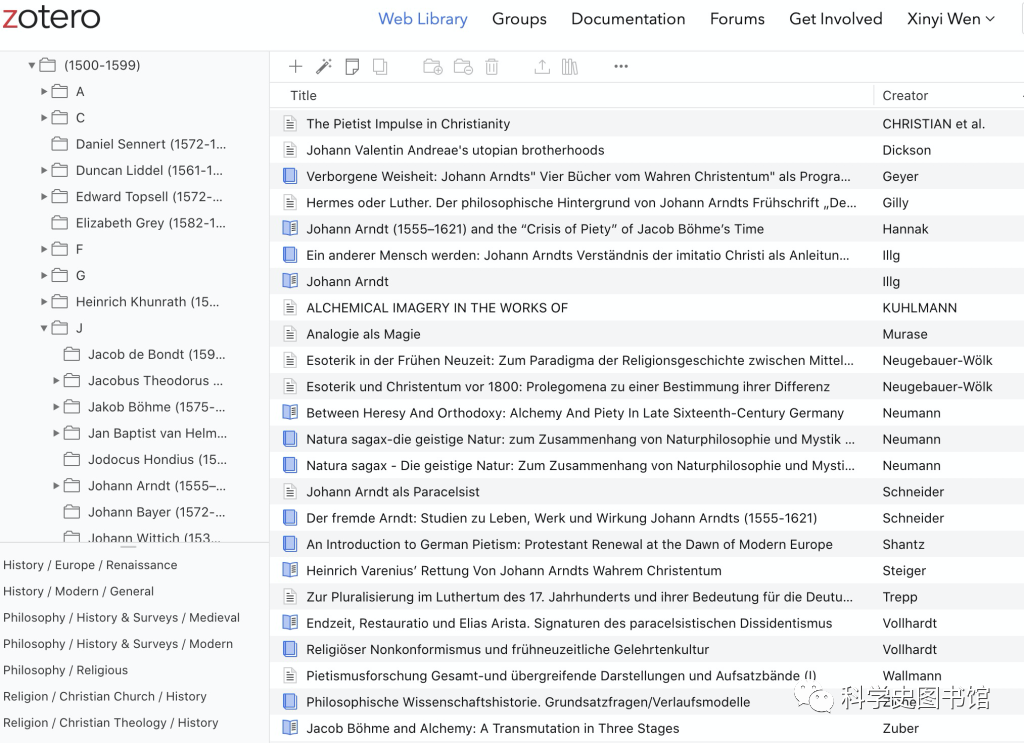Select item Johann Arndt als Paracelsist
The height and width of the screenshot is (743, 1024).
click(x=647, y=492)
